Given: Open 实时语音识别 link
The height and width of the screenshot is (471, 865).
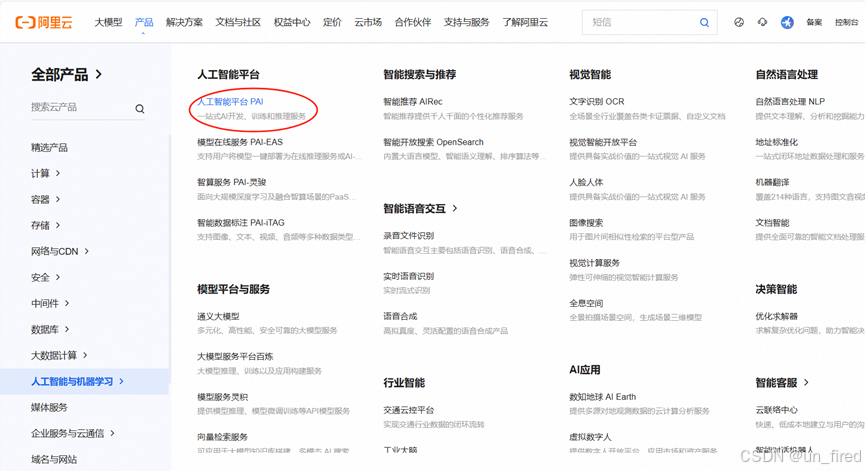Looking at the screenshot, I should pos(409,276).
